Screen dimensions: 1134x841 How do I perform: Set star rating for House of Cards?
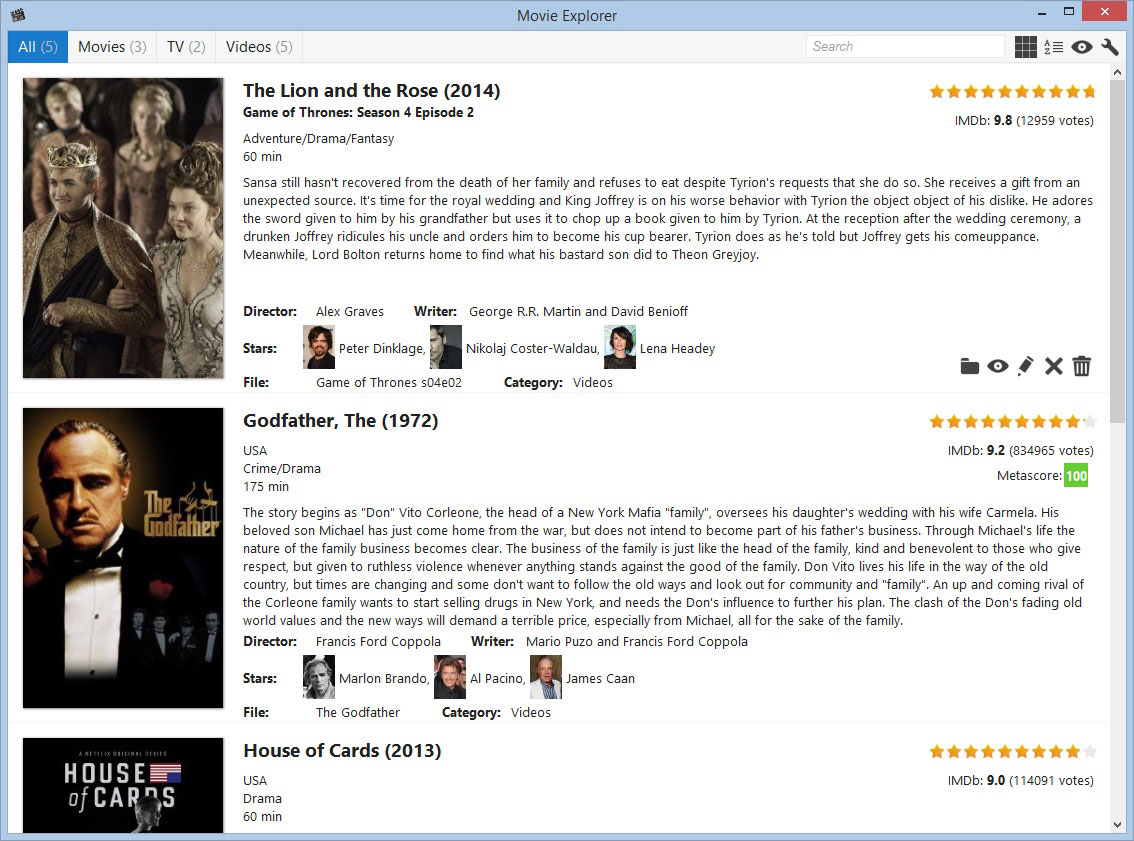(x=1012, y=751)
